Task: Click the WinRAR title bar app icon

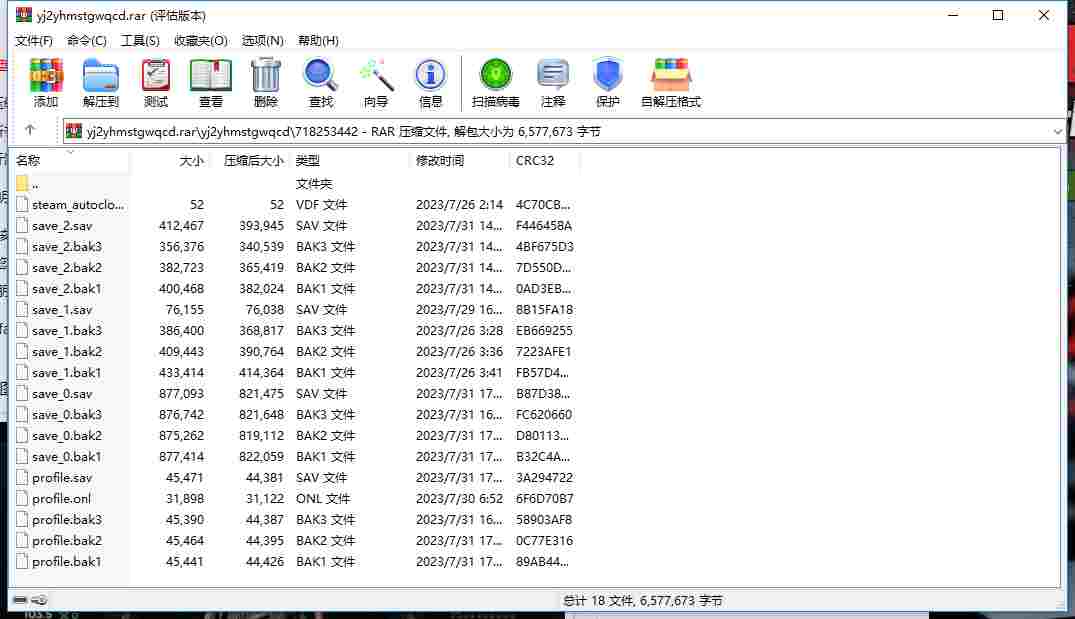Action: click(x=24, y=14)
